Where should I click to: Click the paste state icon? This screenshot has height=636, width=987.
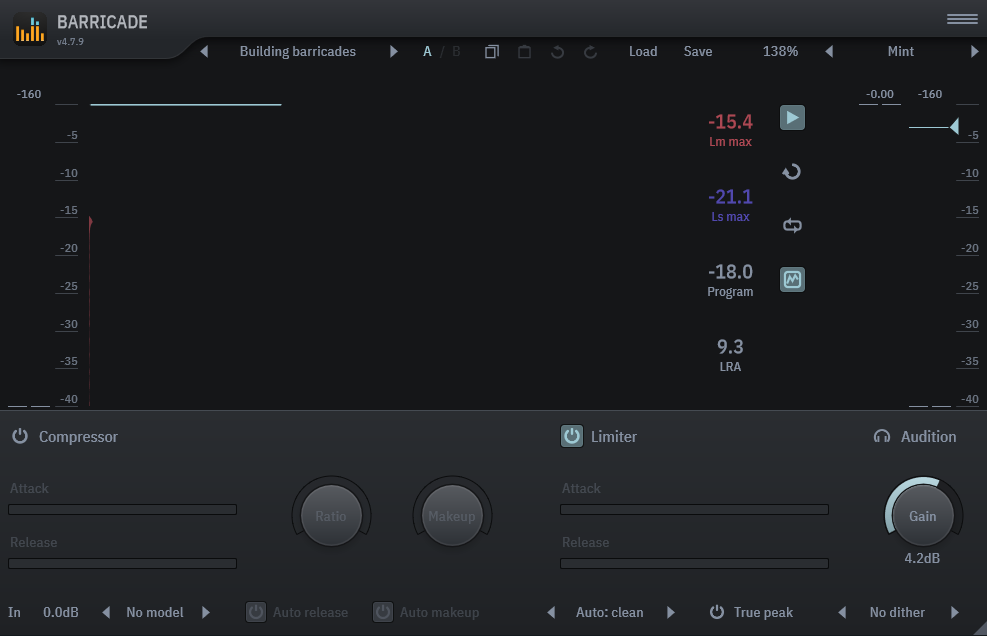click(x=524, y=52)
